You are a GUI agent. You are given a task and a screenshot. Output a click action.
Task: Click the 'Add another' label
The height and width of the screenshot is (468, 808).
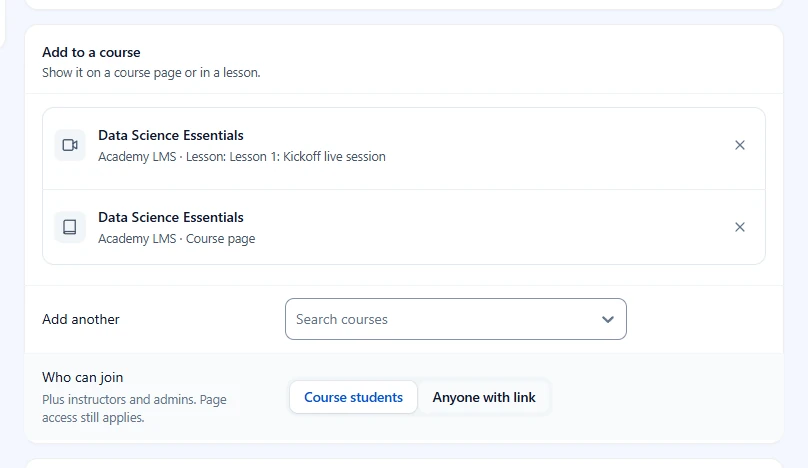(81, 319)
